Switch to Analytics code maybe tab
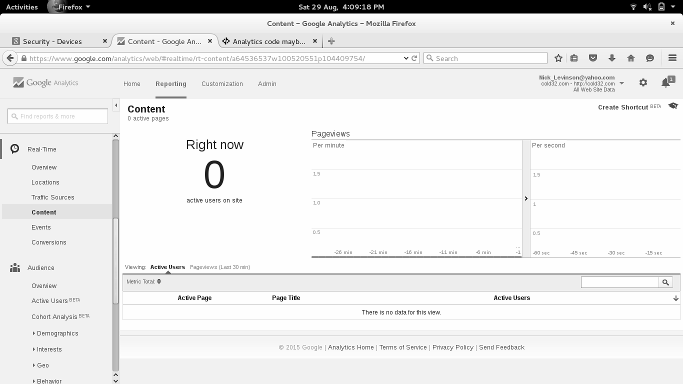 pos(269,41)
